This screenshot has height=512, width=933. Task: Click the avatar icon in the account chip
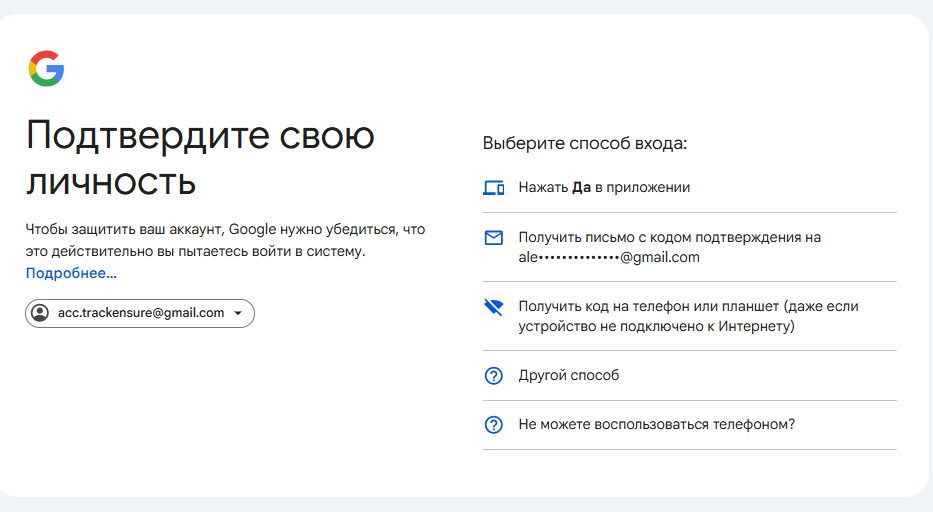click(x=40, y=313)
